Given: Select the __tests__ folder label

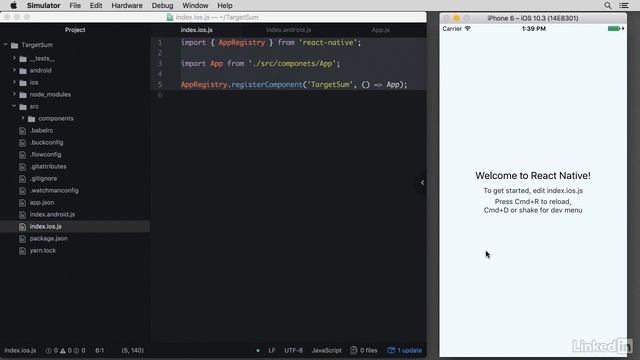Looking at the screenshot, I should click(x=42, y=58).
